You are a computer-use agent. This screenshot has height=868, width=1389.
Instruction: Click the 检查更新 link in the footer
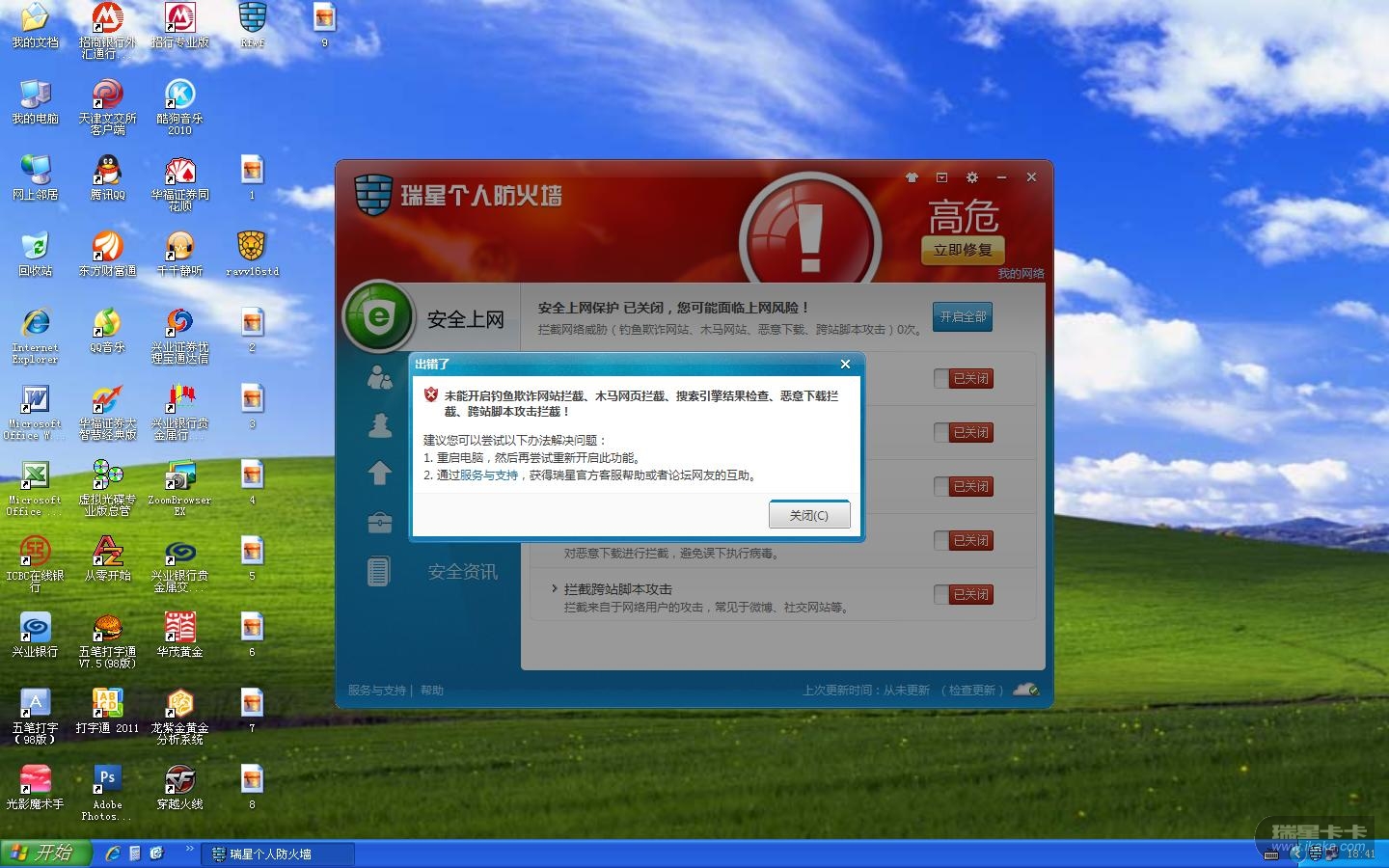point(971,691)
